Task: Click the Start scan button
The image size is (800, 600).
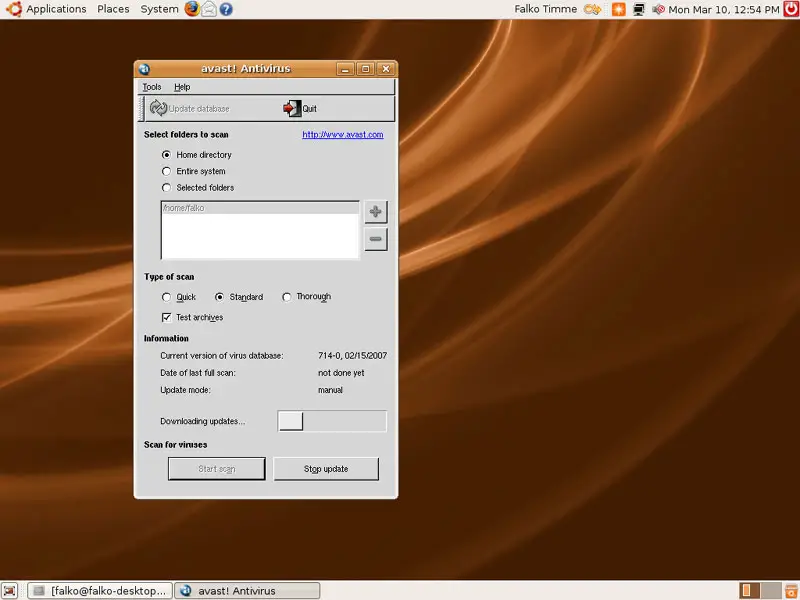Action: (x=217, y=469)
